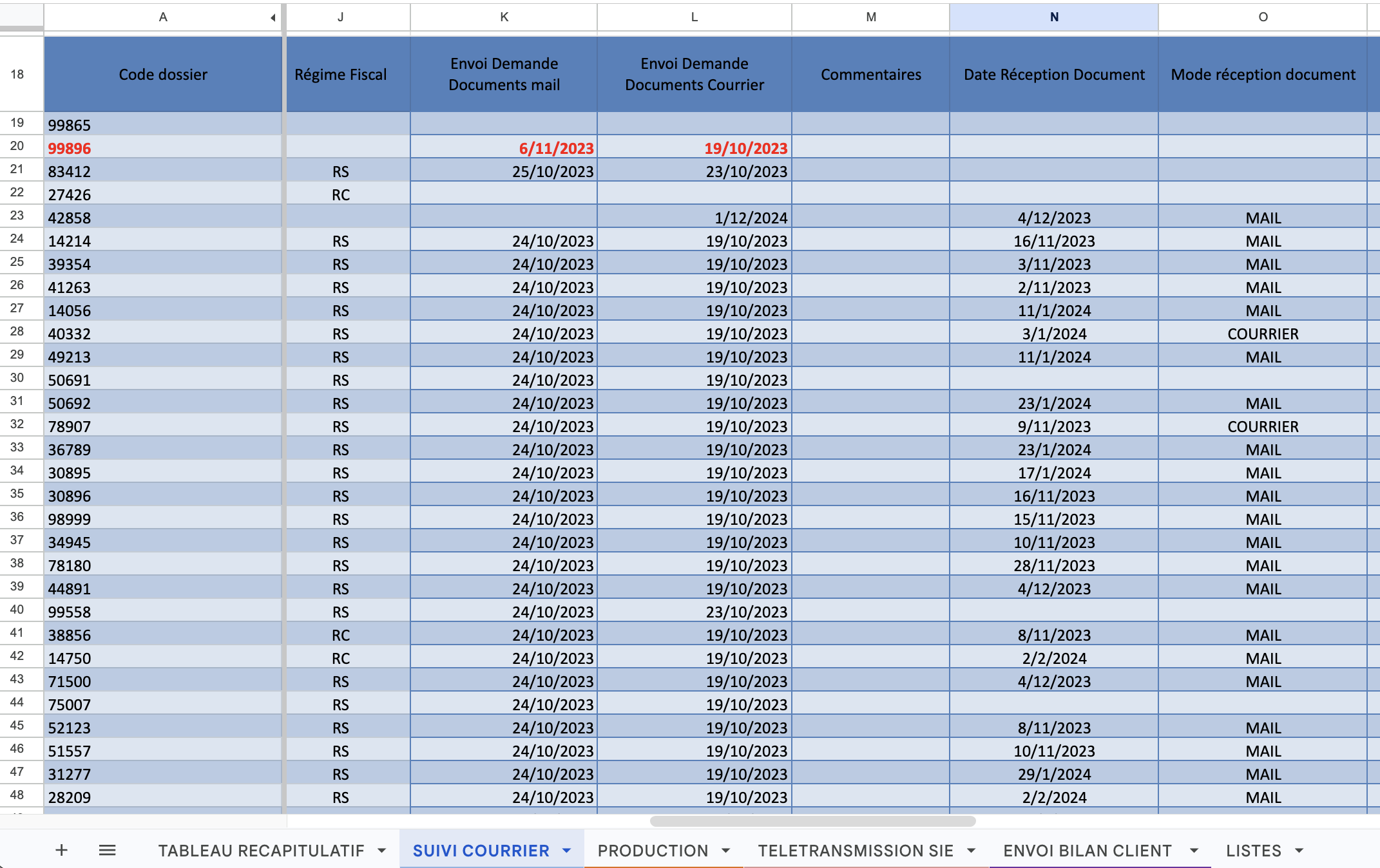Switch to the TABLEAU RECAPITULATIF sheet tab
Viewport: 1380px width, 868px height.
(x=261, y=851)
